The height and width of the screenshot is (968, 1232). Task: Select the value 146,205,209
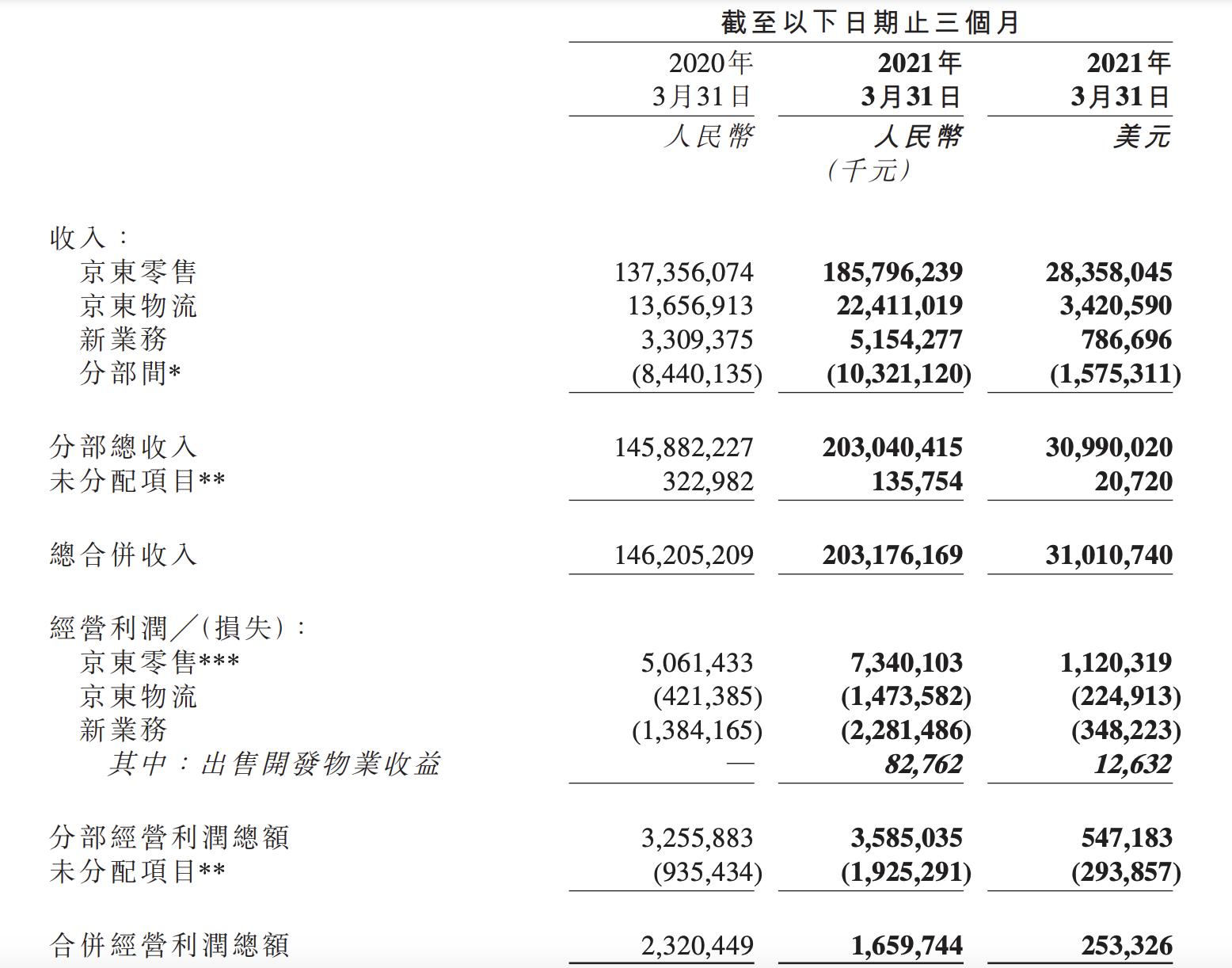(x=684, y=555)
